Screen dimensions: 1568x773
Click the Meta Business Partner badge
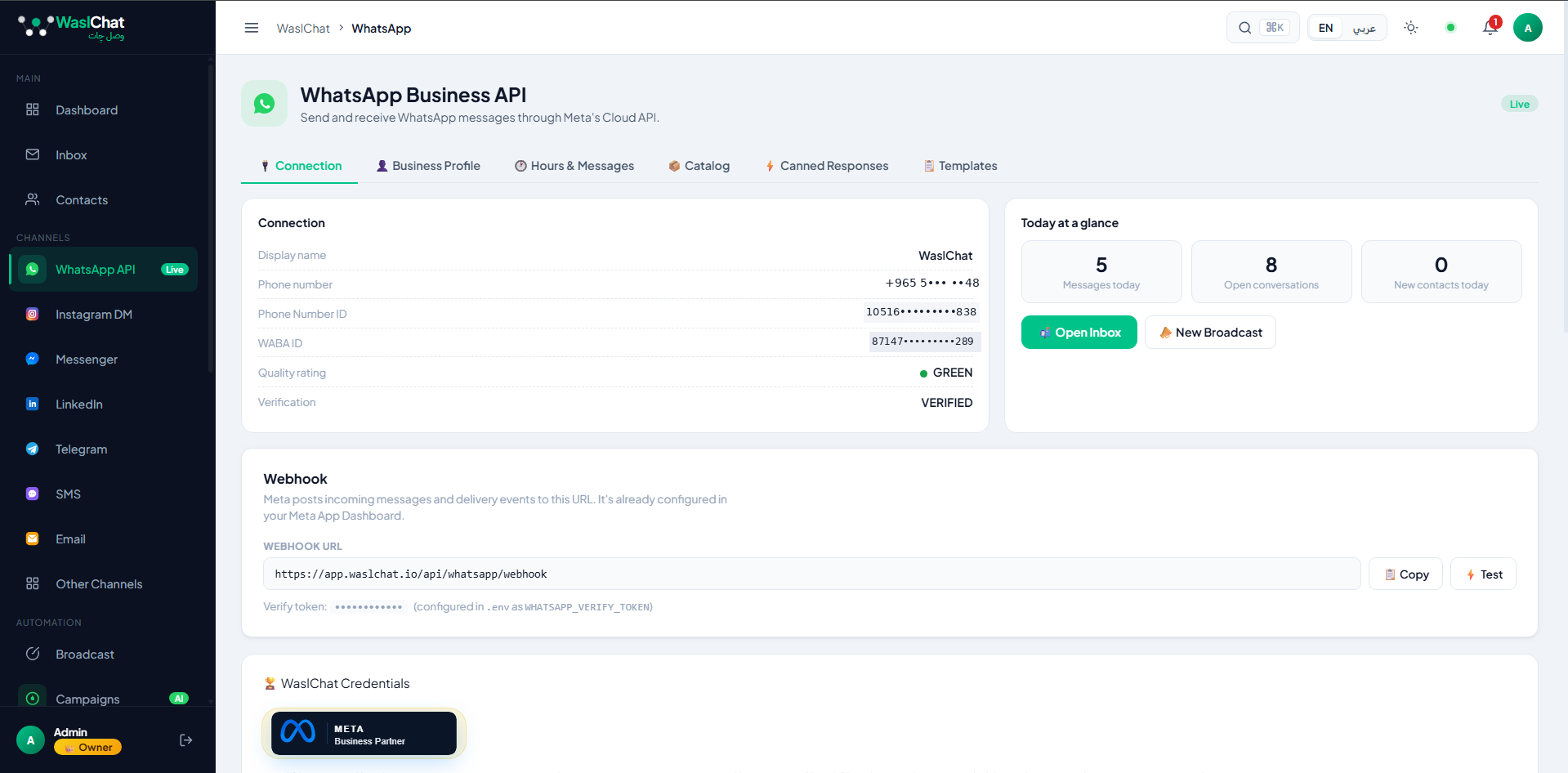tap(364, 734)
